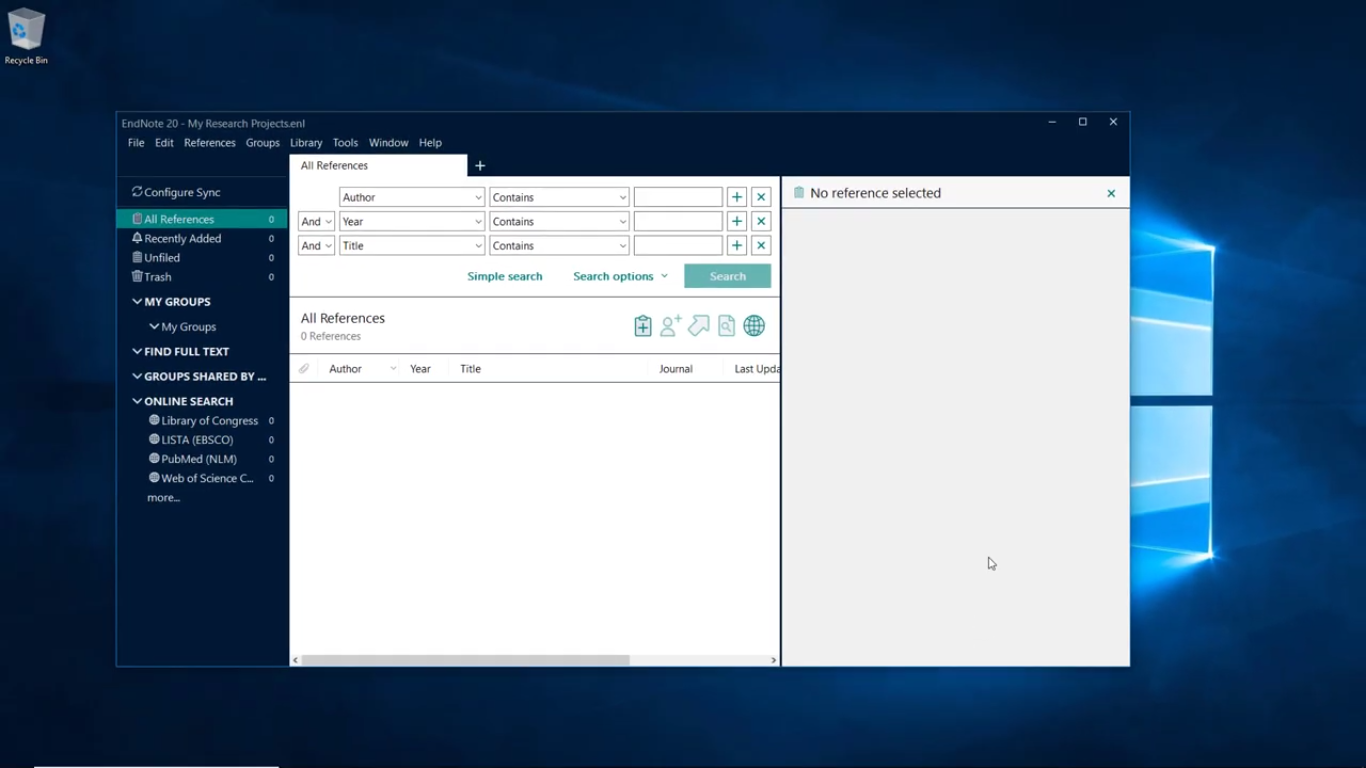Open the Recycle Bin on the desktop
The width and height of the screenshot is (1366, 768).
coord(26,36)
